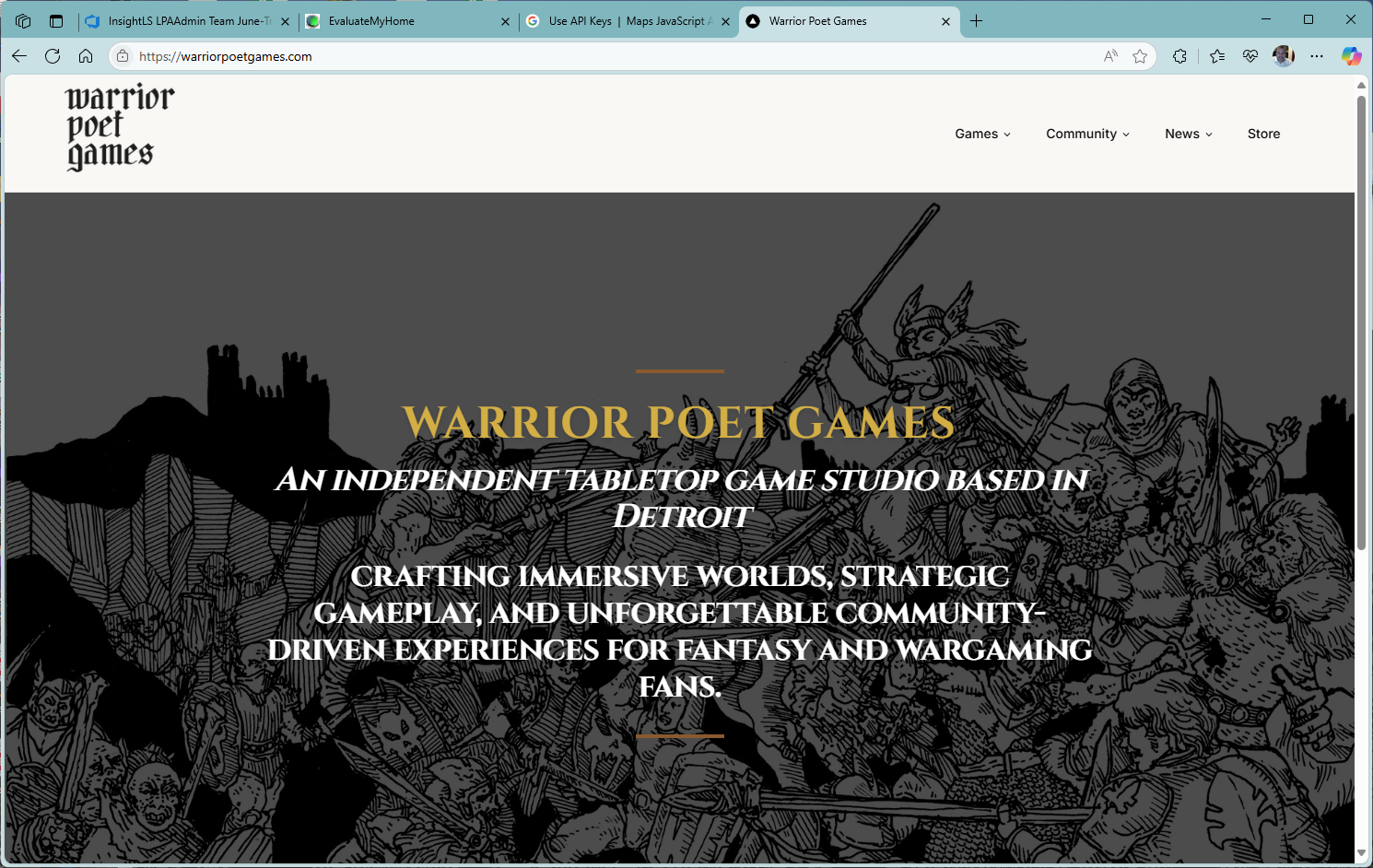This screenshot has width=1373, height=868.
Task: Activate Read aloud for this page
Action: click(1109, 56)
